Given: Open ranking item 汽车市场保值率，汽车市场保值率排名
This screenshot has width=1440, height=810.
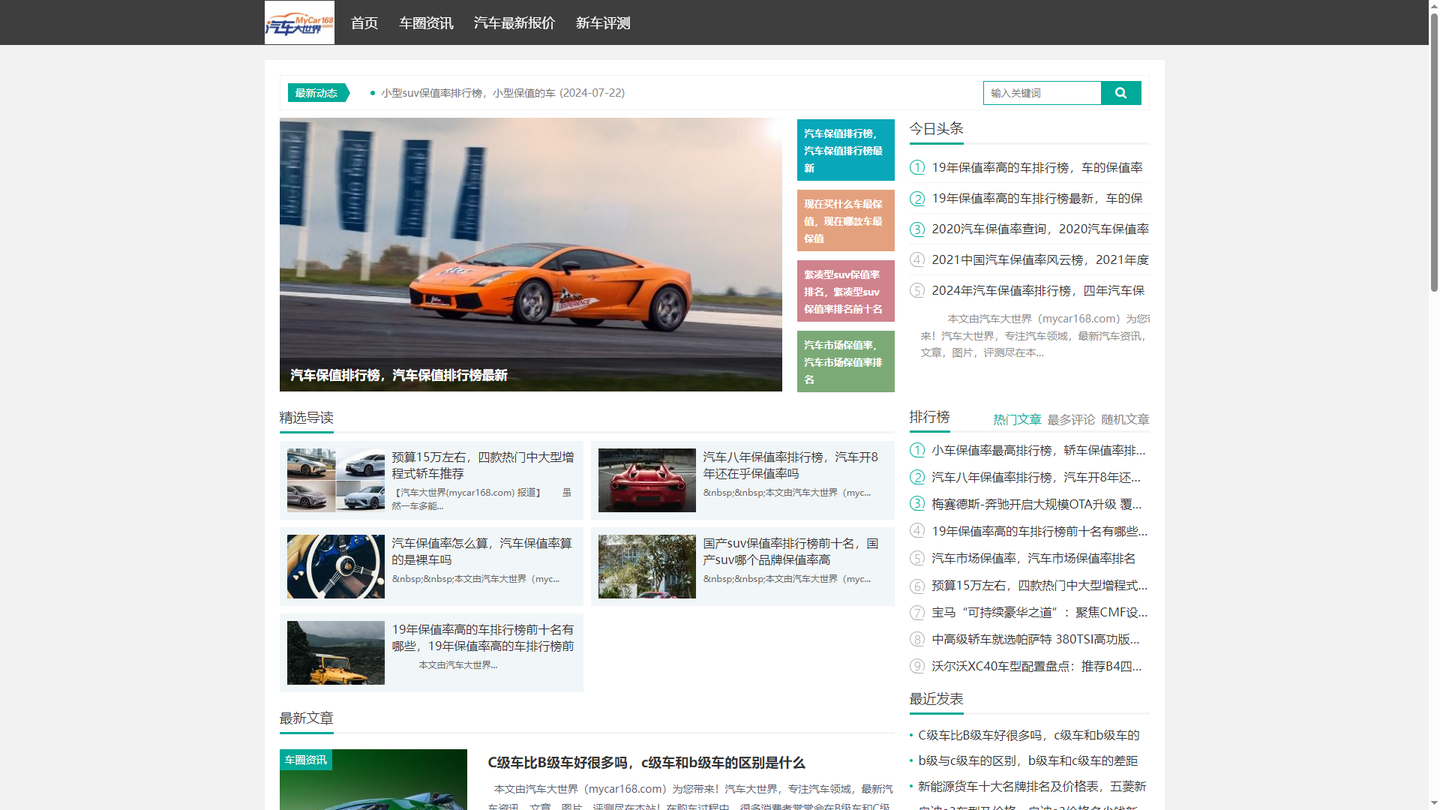Looking at the screenshot, I should tap(1034, 559).
